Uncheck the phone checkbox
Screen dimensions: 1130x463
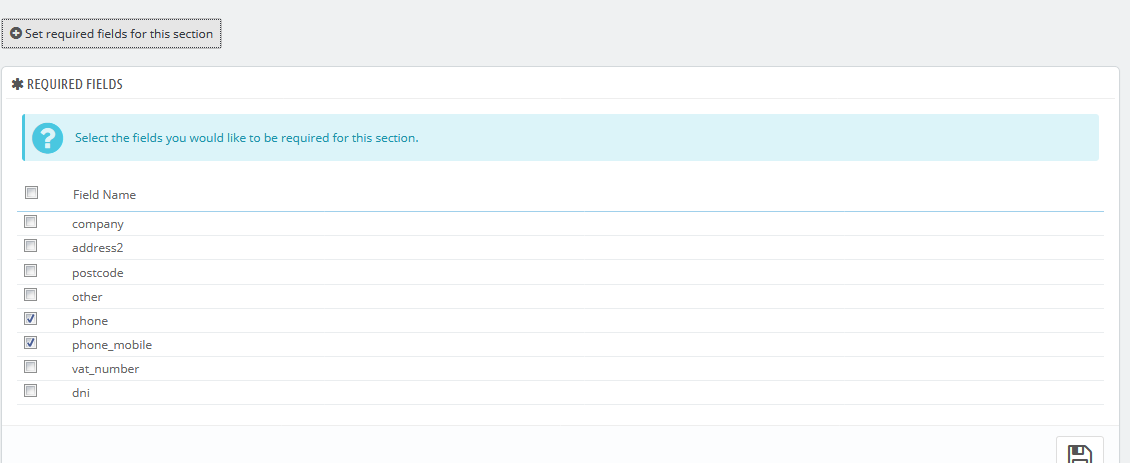pyautogui.click(x=30, y=319)
